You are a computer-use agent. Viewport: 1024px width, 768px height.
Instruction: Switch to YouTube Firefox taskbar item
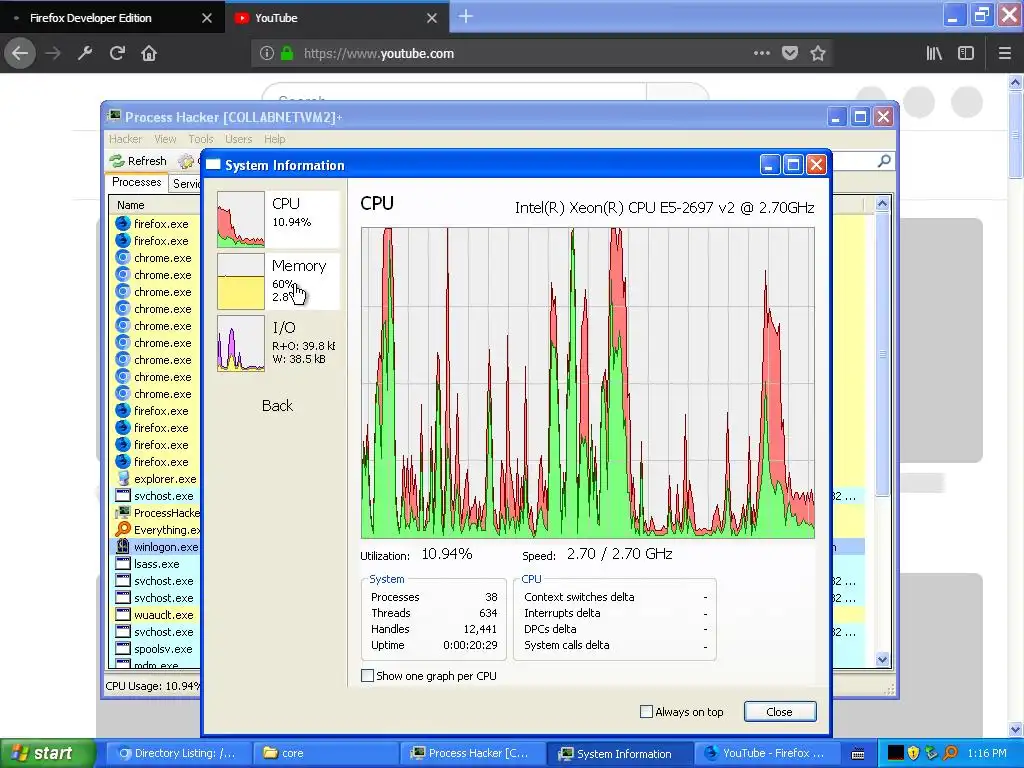(x=767, y=753)
